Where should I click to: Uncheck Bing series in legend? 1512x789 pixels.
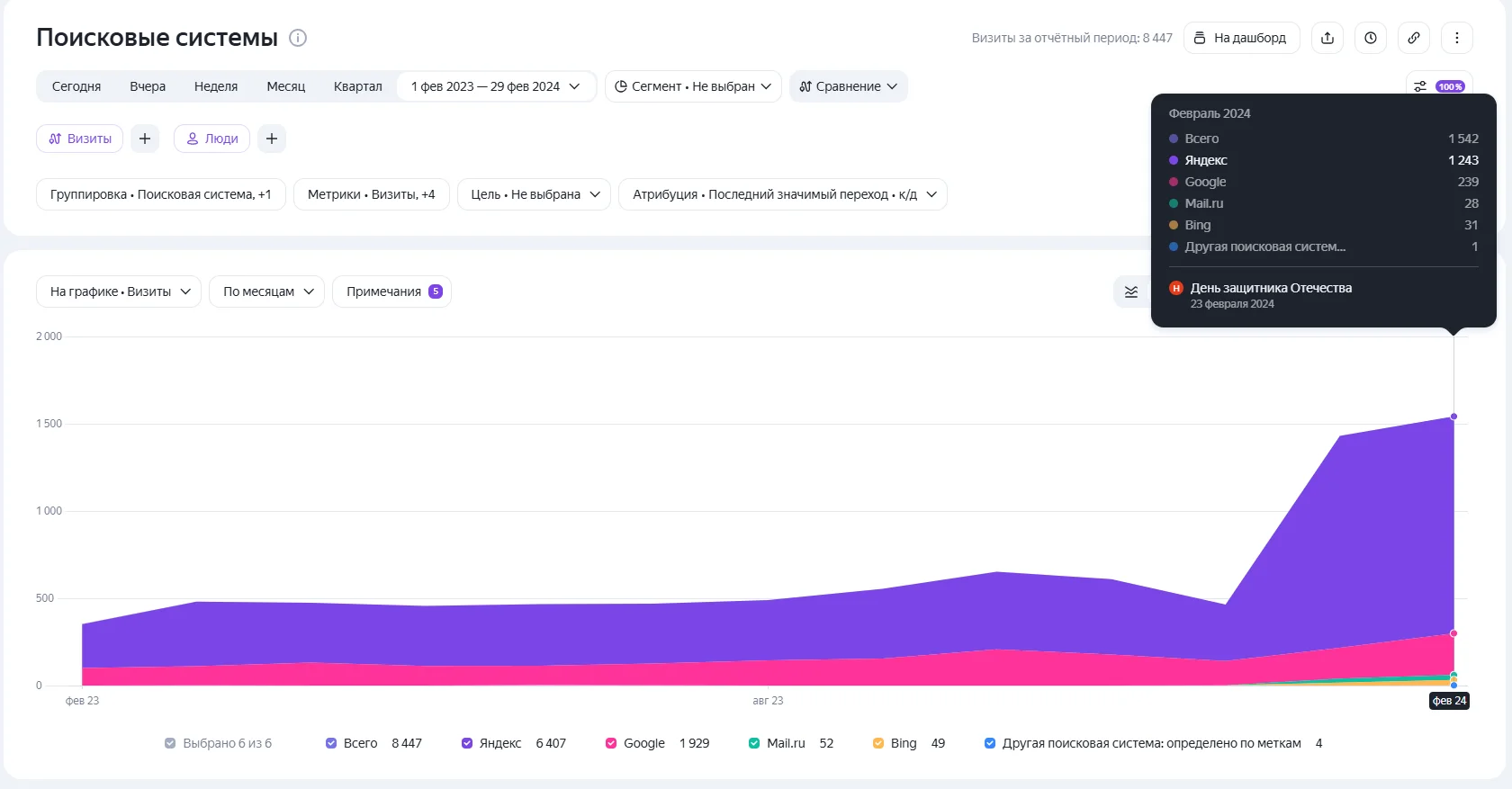(x=878, y=743)
